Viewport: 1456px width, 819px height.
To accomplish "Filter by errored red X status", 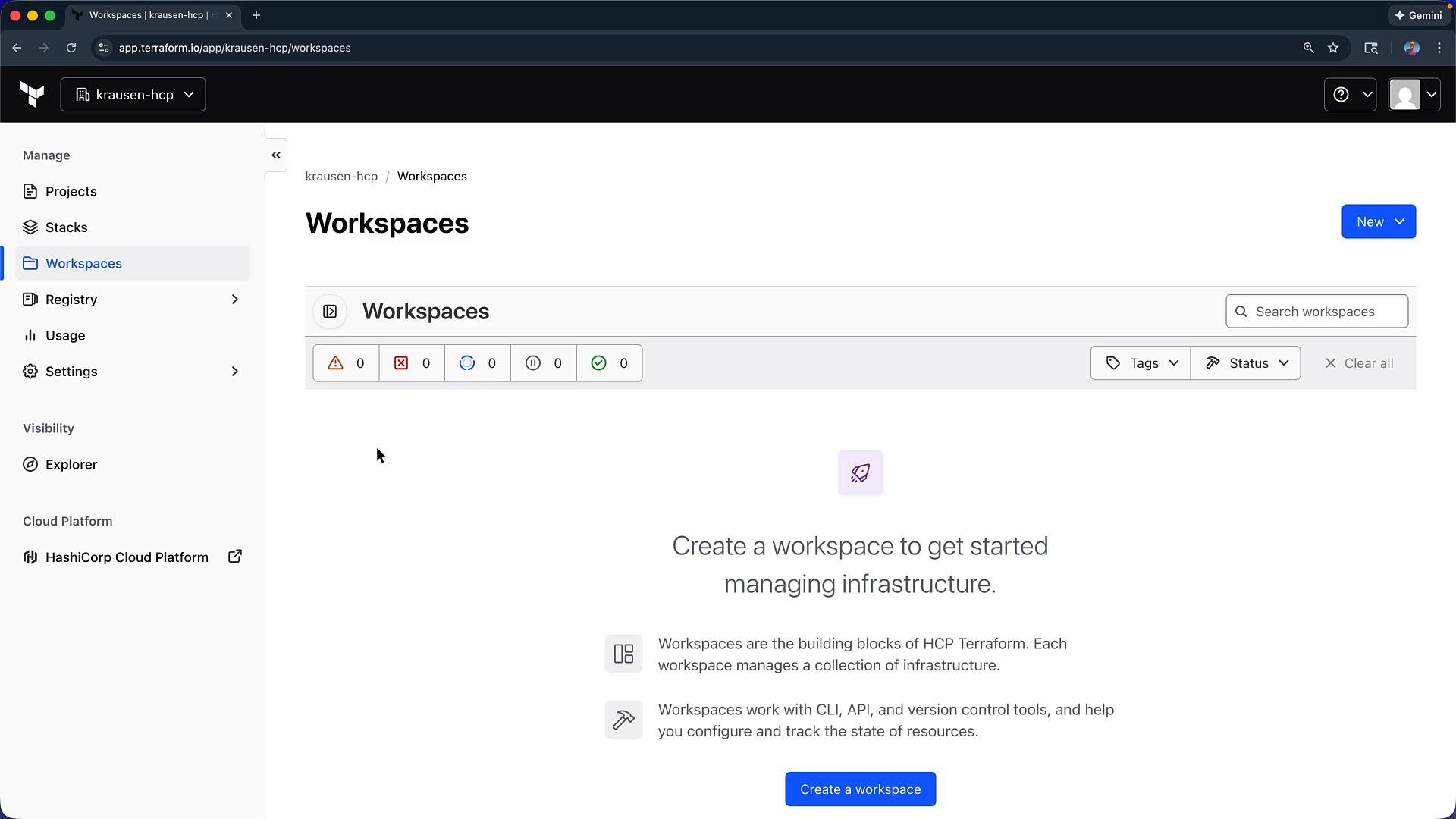I will pos(412,363).
